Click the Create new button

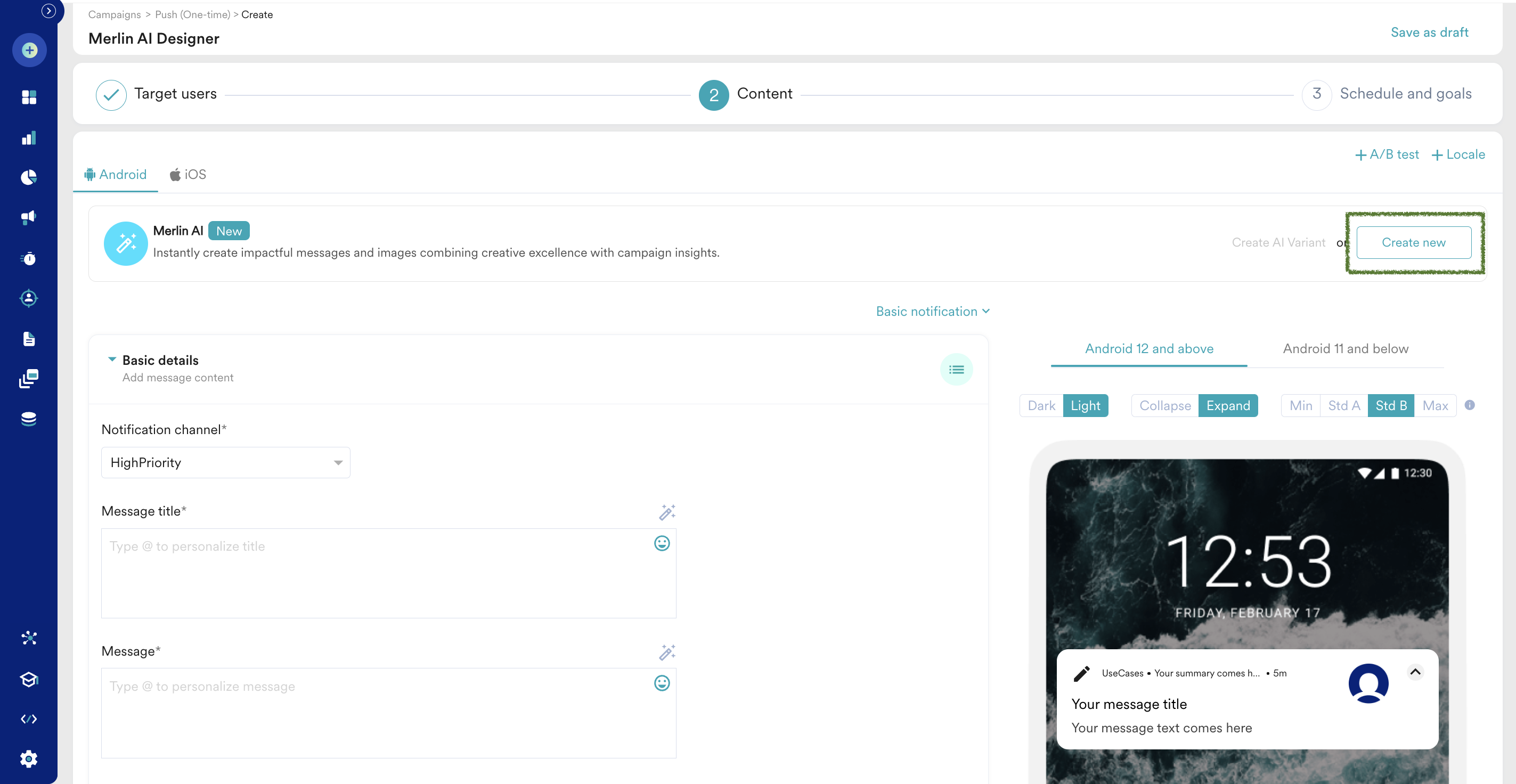(x=1414, y=242)
